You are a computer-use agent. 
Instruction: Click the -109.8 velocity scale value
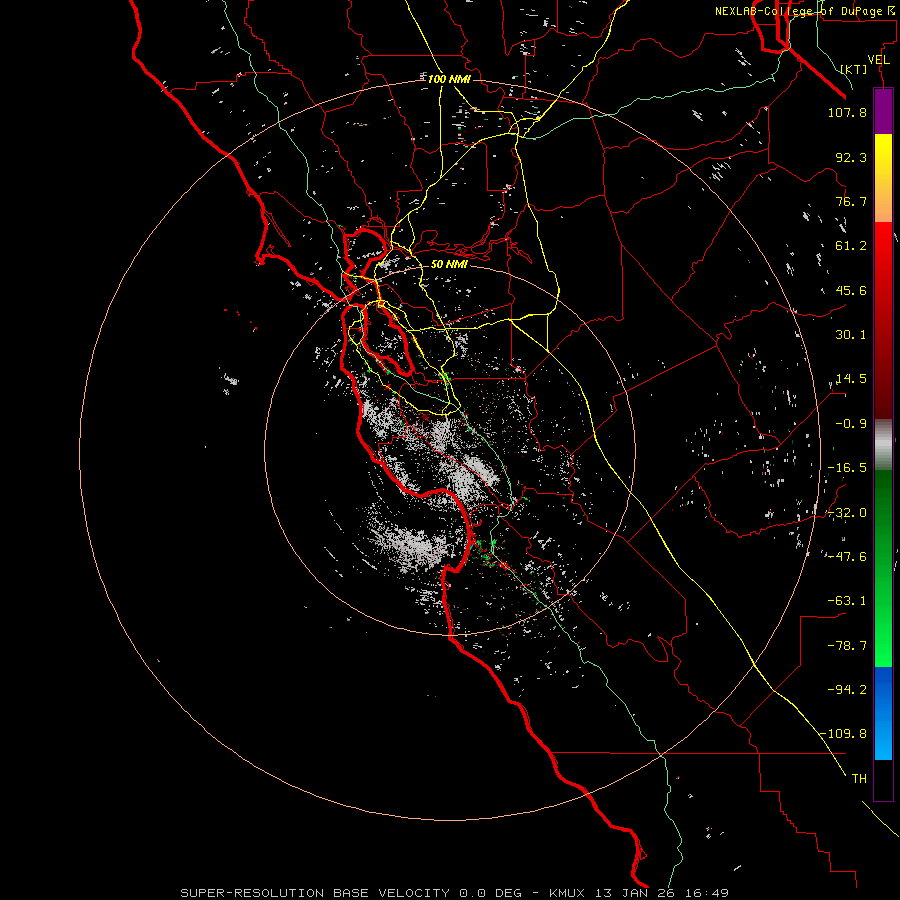click(844, 734)
